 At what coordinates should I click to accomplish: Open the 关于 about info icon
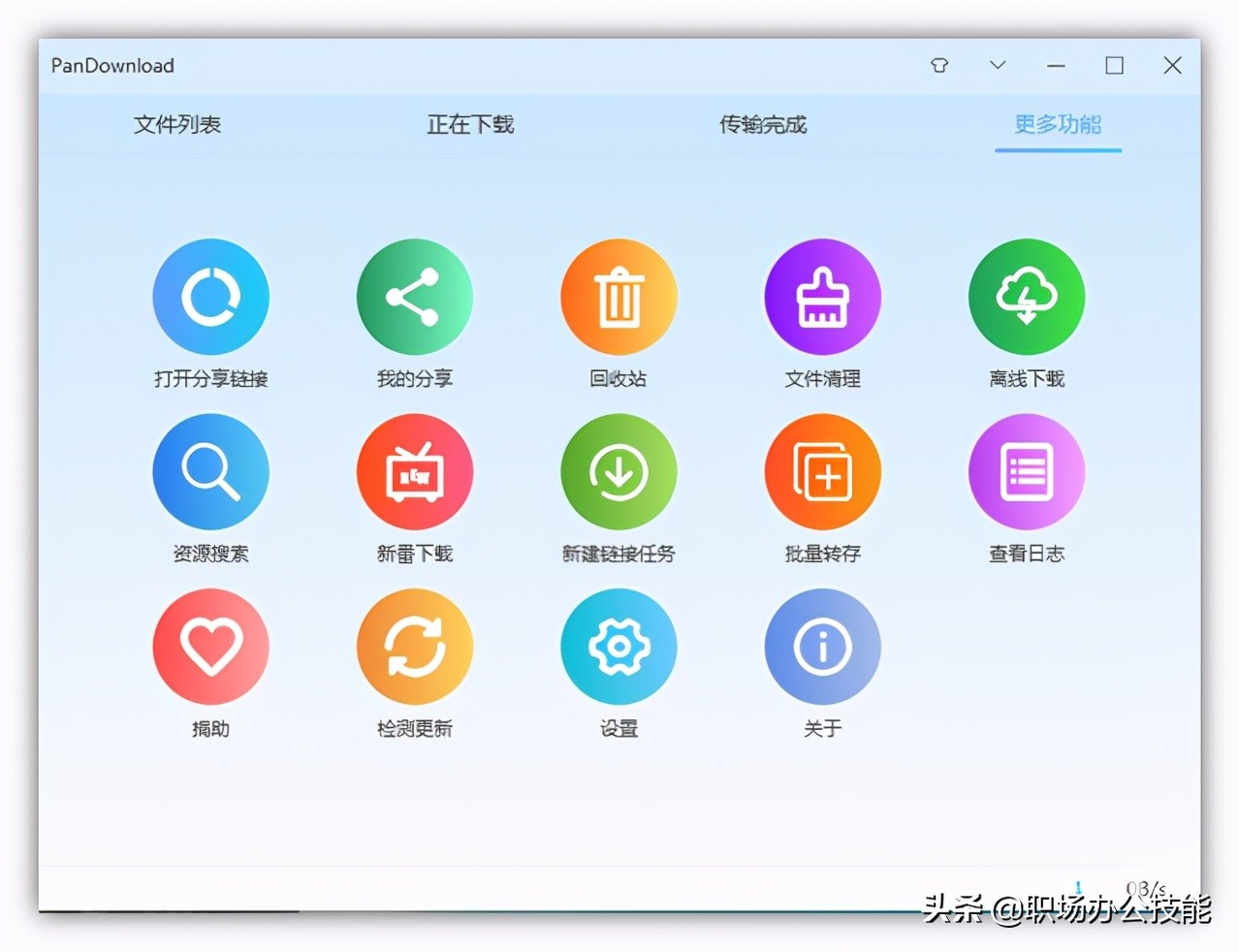click(822, 647)
